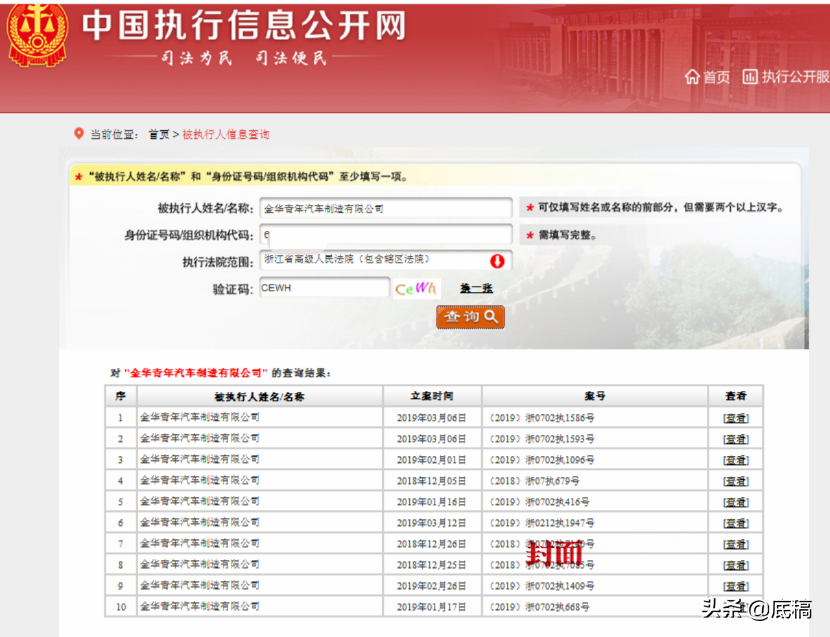Focus the 身份证号码/组织机构代码 input field

385,234
